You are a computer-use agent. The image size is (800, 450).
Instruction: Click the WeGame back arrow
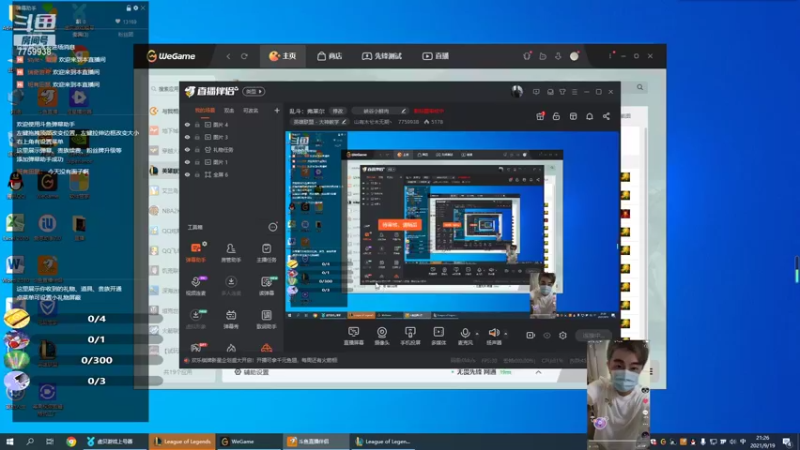click(228, 56)
